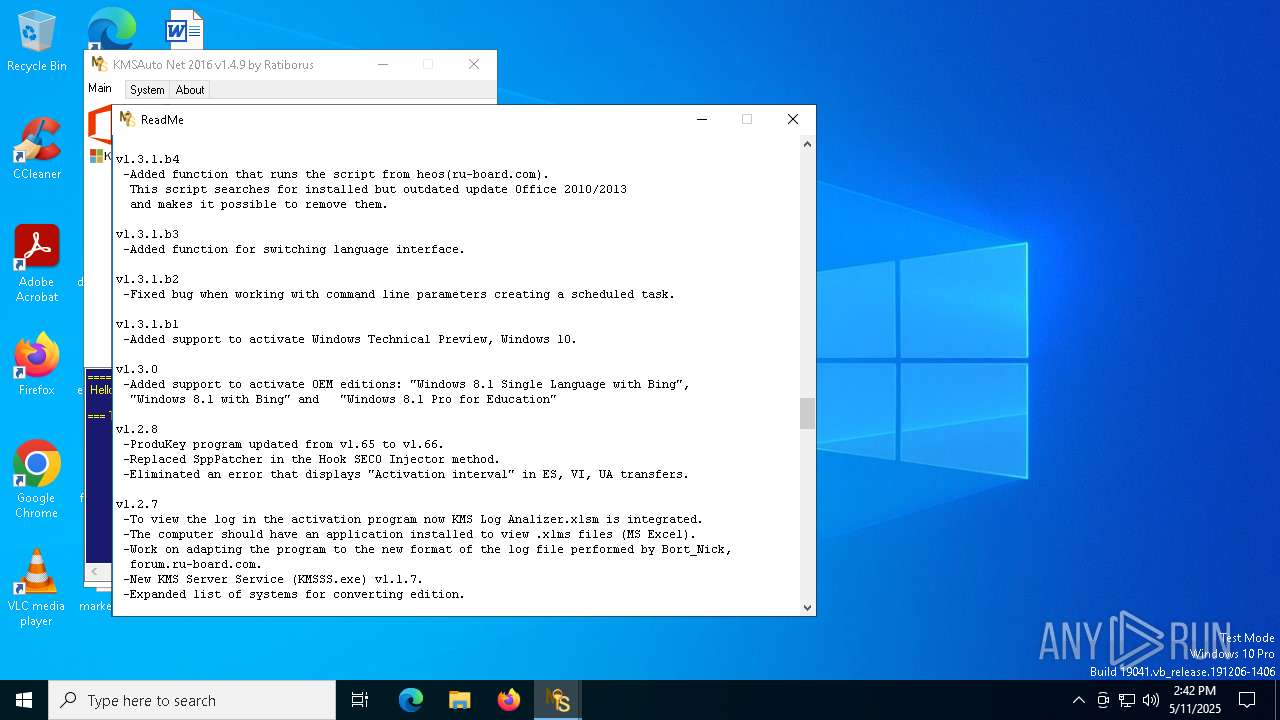Open the Action Center notifications icon
1280x720 pixels.
[1247, 700]
